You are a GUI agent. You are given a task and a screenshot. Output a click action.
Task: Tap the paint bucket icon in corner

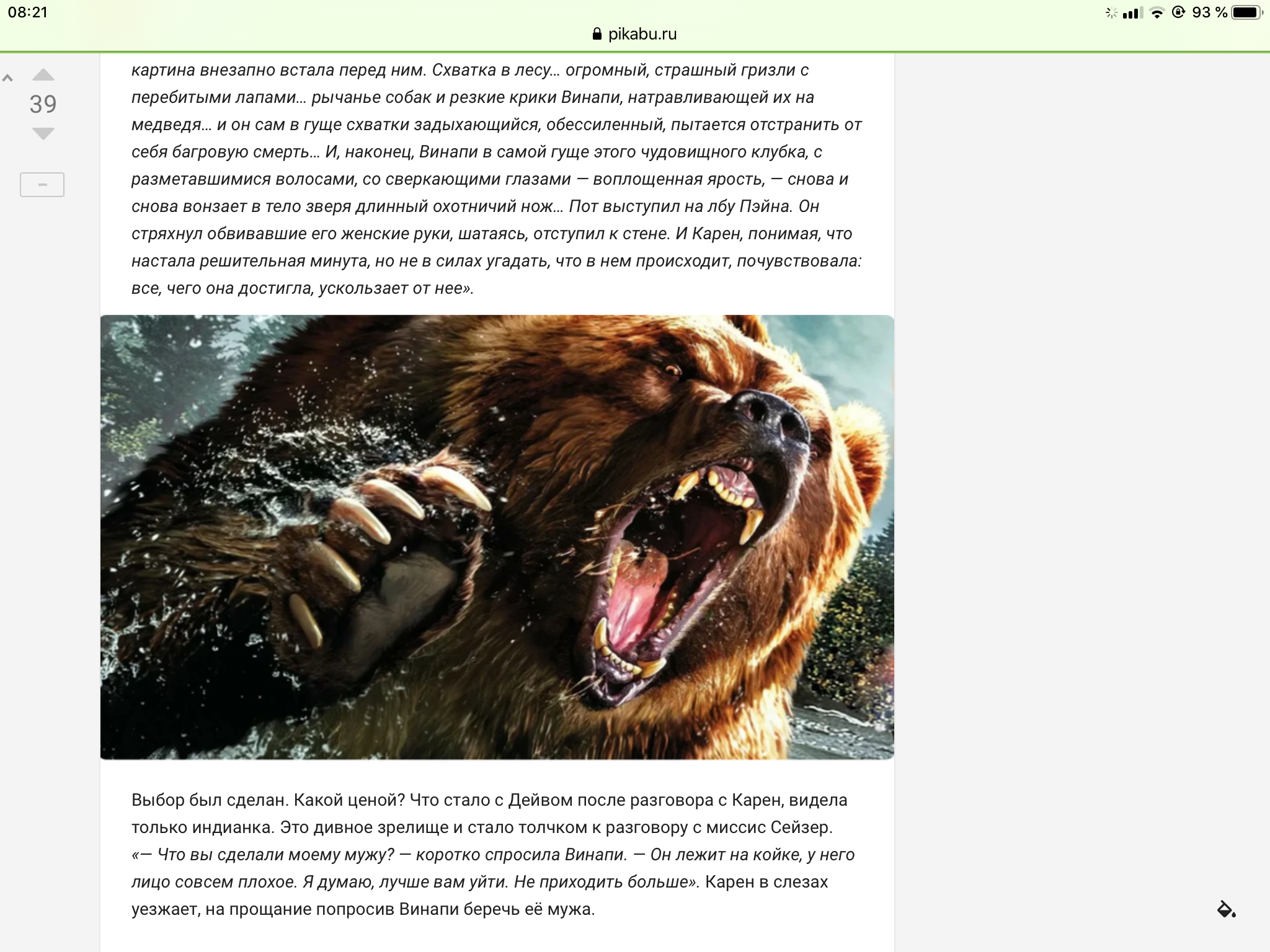click(1226, 909)
